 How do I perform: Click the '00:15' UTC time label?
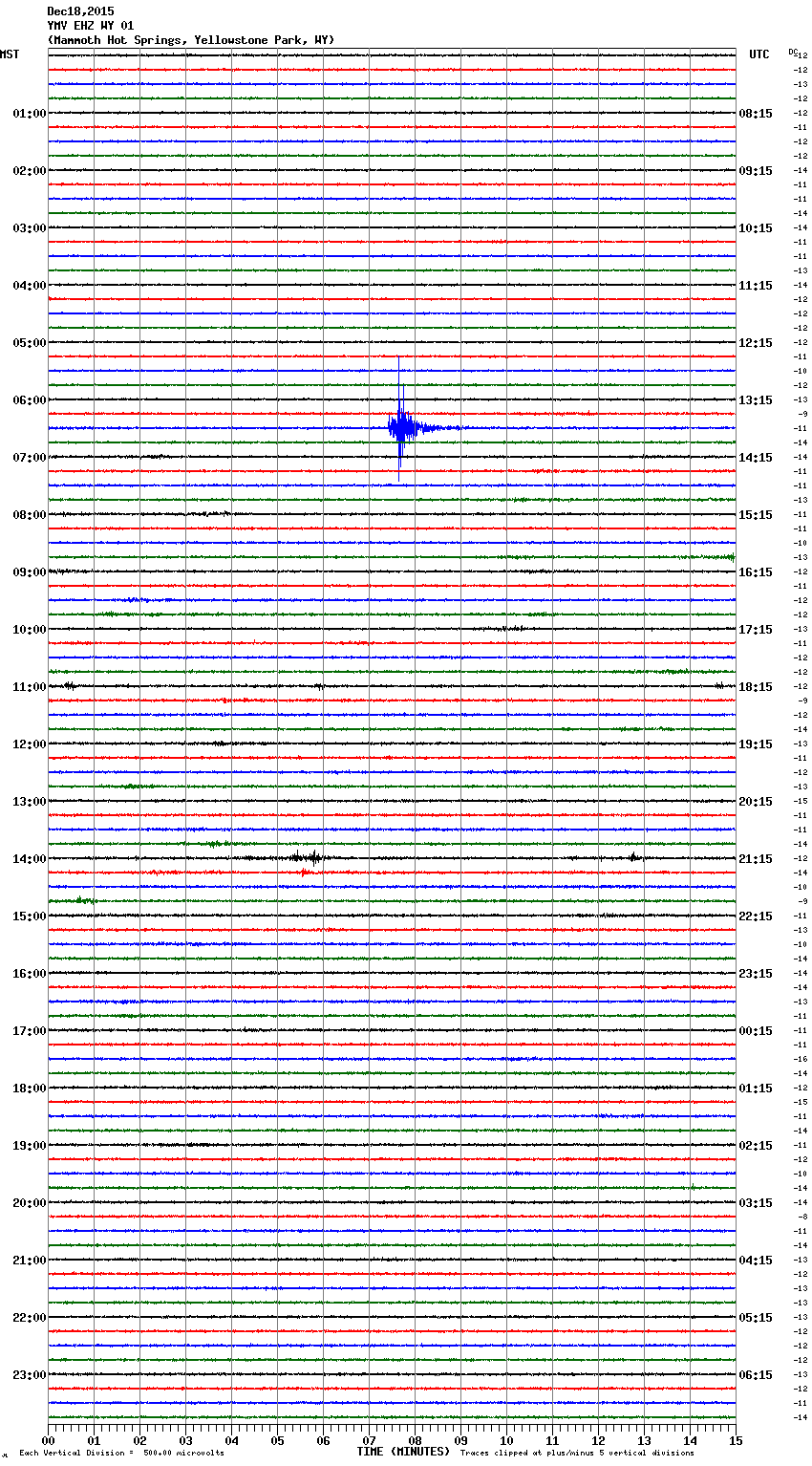756,1031
